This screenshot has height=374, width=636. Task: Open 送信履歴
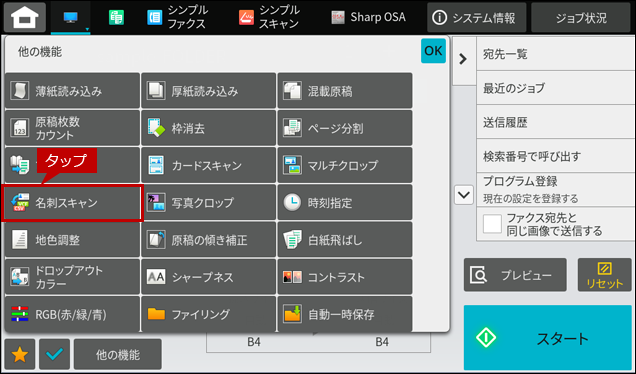coord(556,122)
